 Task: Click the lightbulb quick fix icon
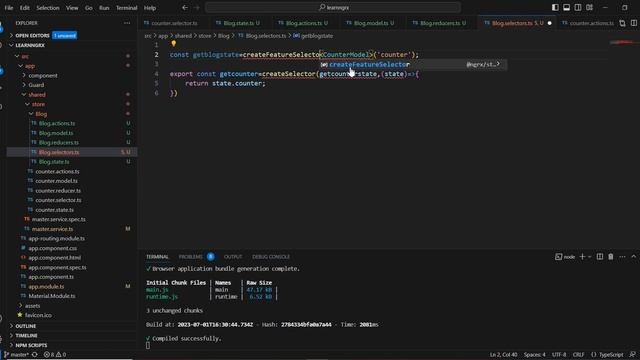pyautogui.click(x=173, y=43)
